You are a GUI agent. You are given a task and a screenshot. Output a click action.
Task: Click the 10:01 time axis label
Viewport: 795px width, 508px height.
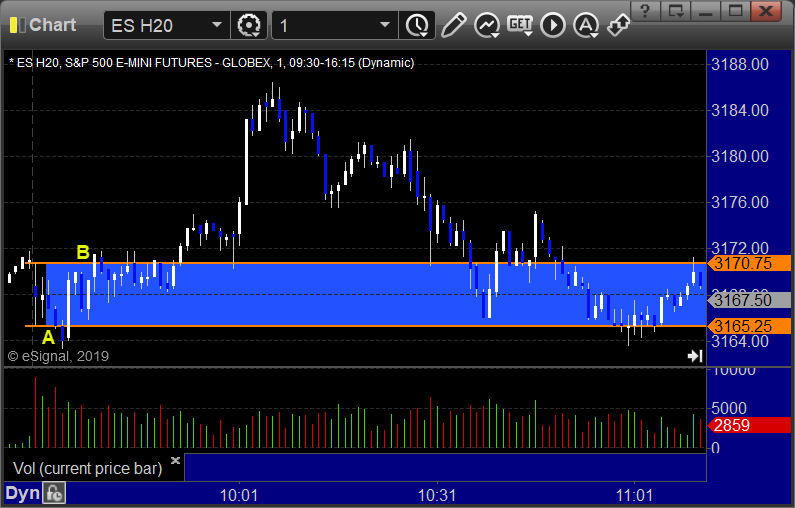239,495
